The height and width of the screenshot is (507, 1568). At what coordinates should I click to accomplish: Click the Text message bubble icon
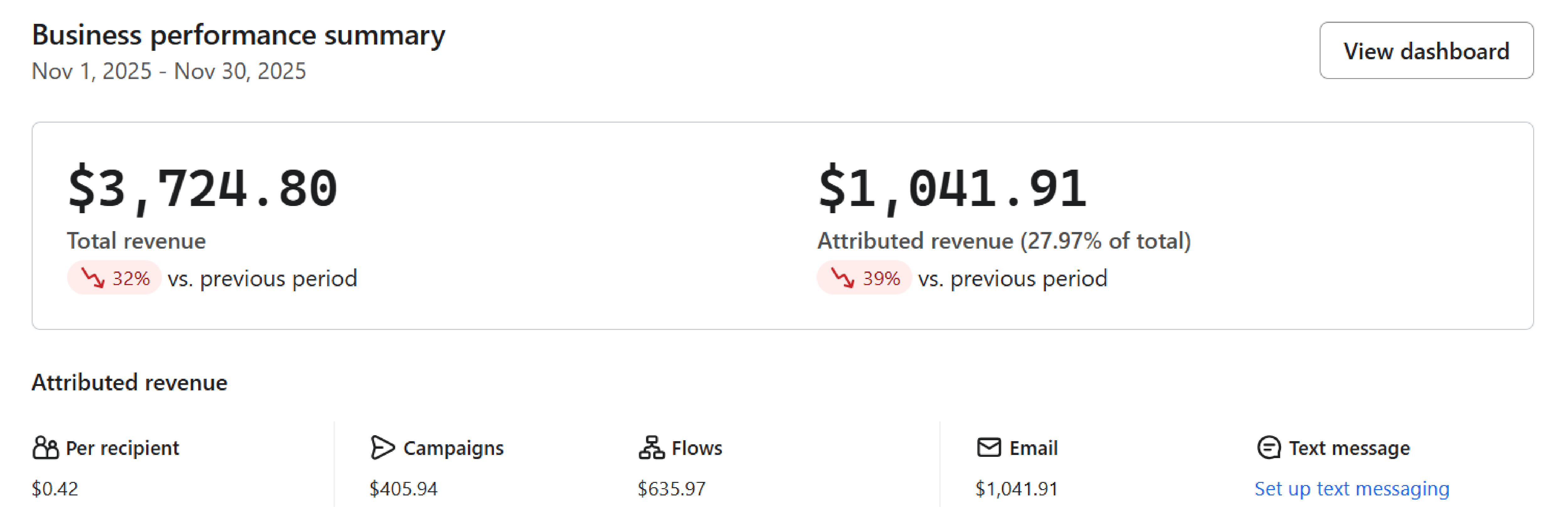pos(1269,447)
